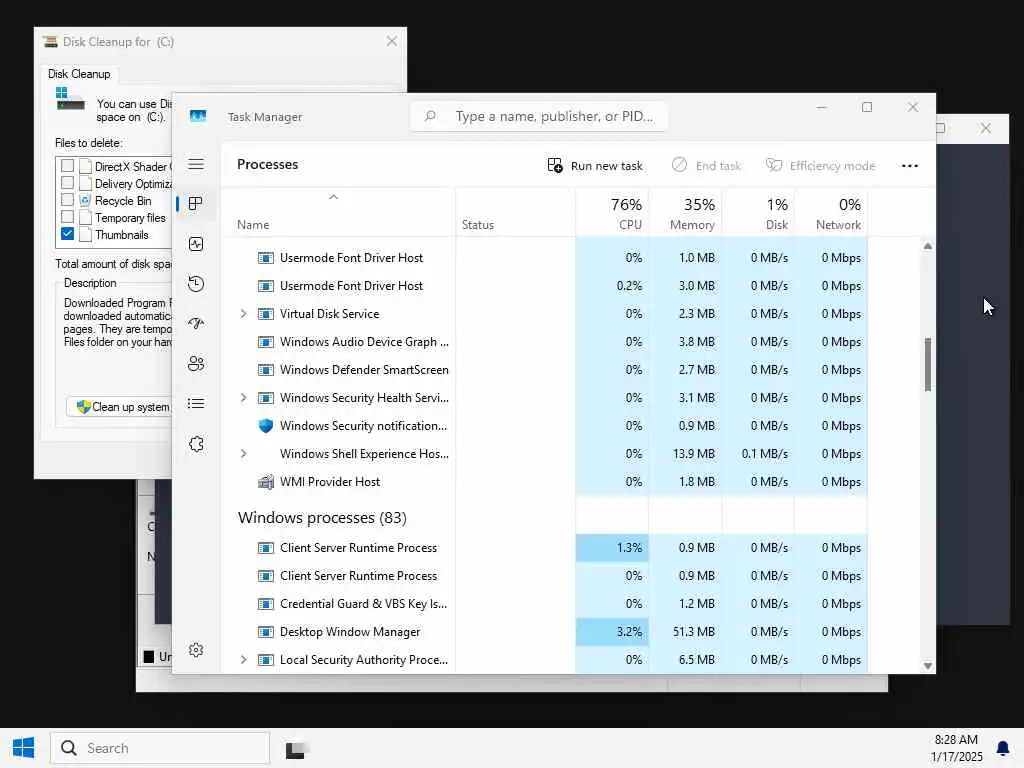Toggle the DirectX Shader Cache checkbox
The height and width of the screenshot is (768, 1024).
(x=67, y=166)
